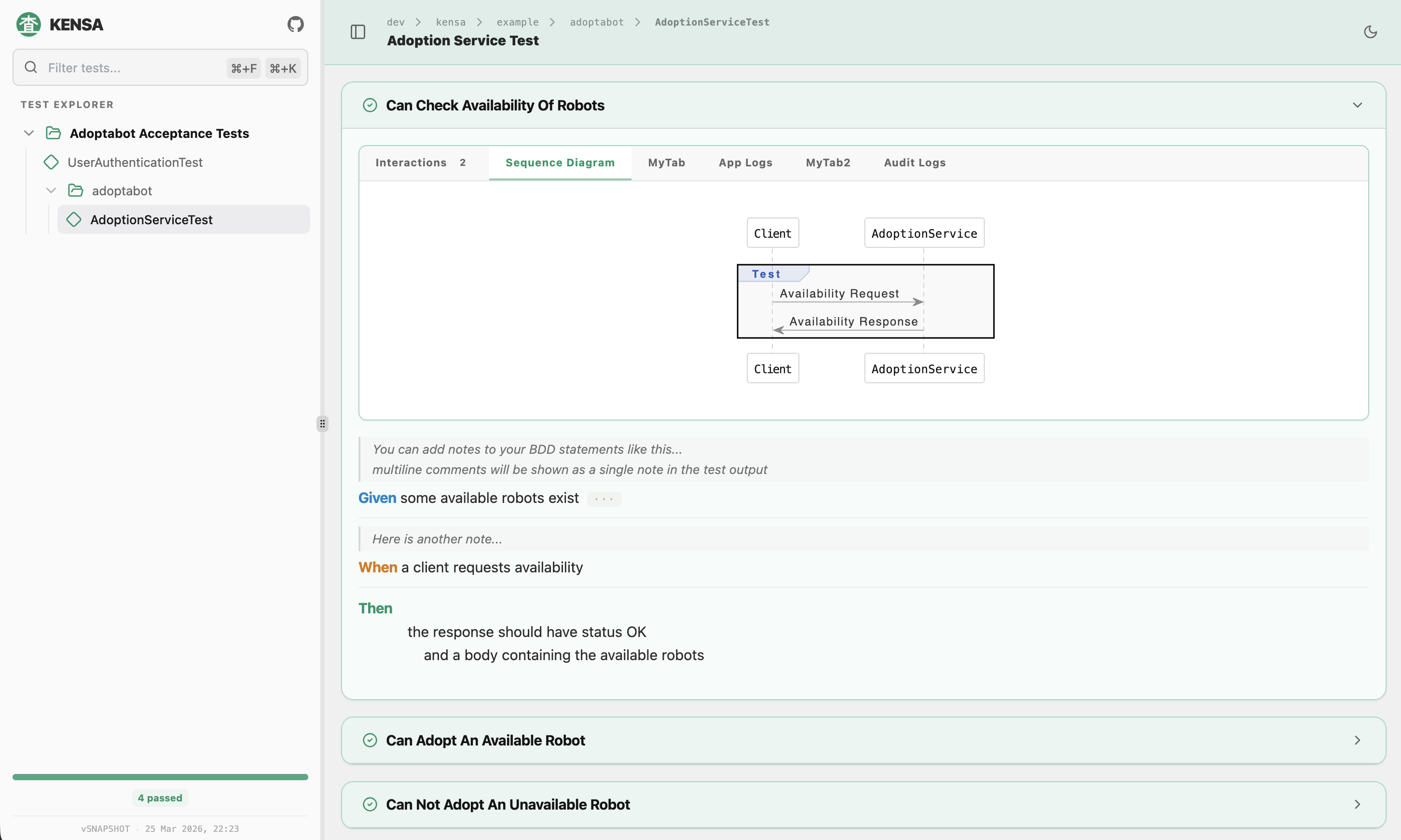Click the passed check icon beside Can Adopt An Available Robot
Image resolution: width=1401 pixels, height=840 pixels.
pyautogui.click(x=371, y=740)
